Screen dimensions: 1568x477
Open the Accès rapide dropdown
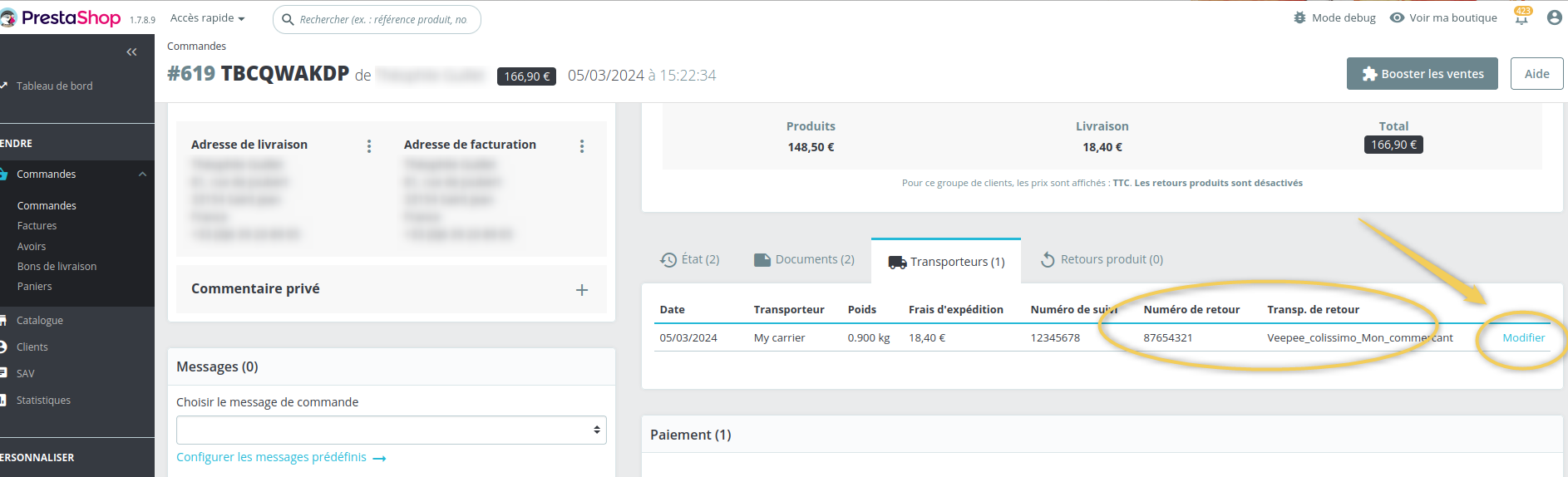pos(207,18)
